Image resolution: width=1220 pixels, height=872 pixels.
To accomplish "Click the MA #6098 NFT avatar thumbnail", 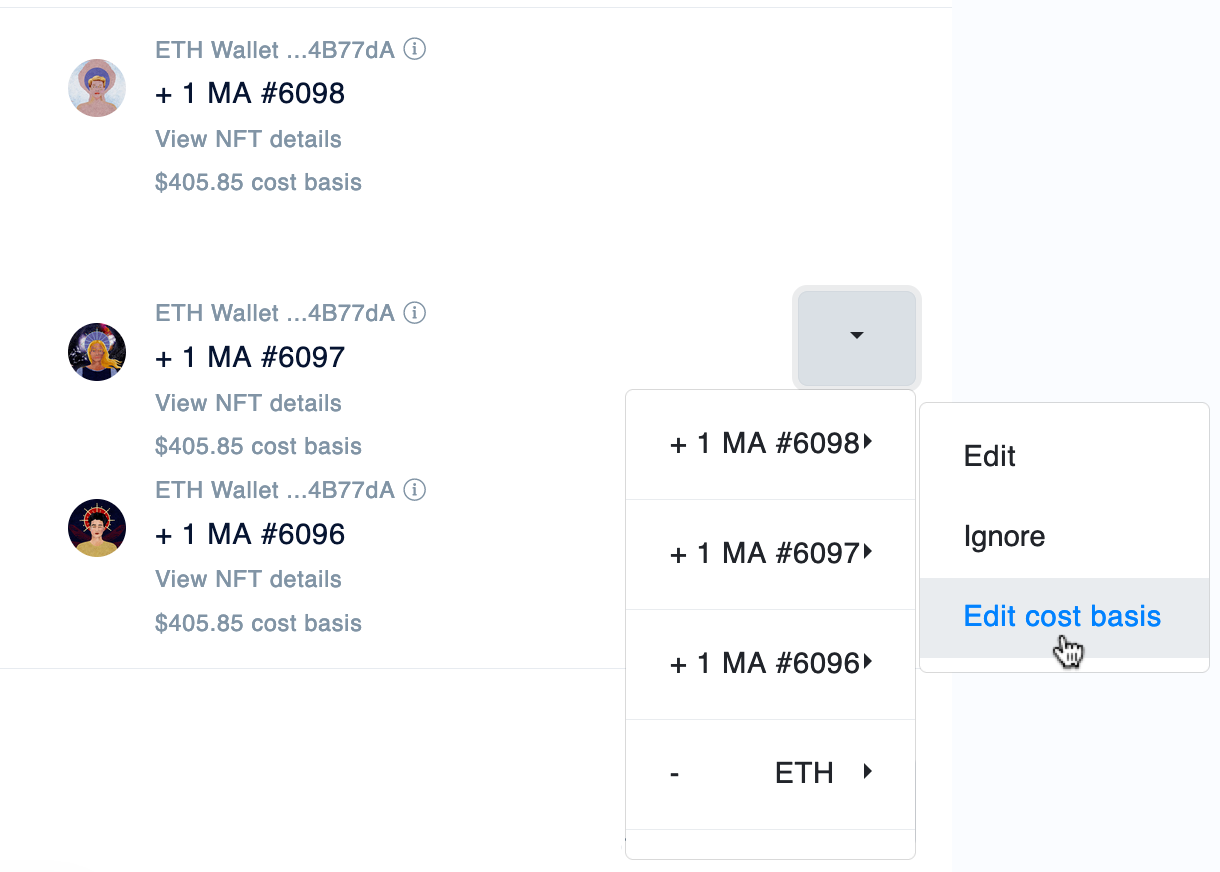I will coord(97,88).
